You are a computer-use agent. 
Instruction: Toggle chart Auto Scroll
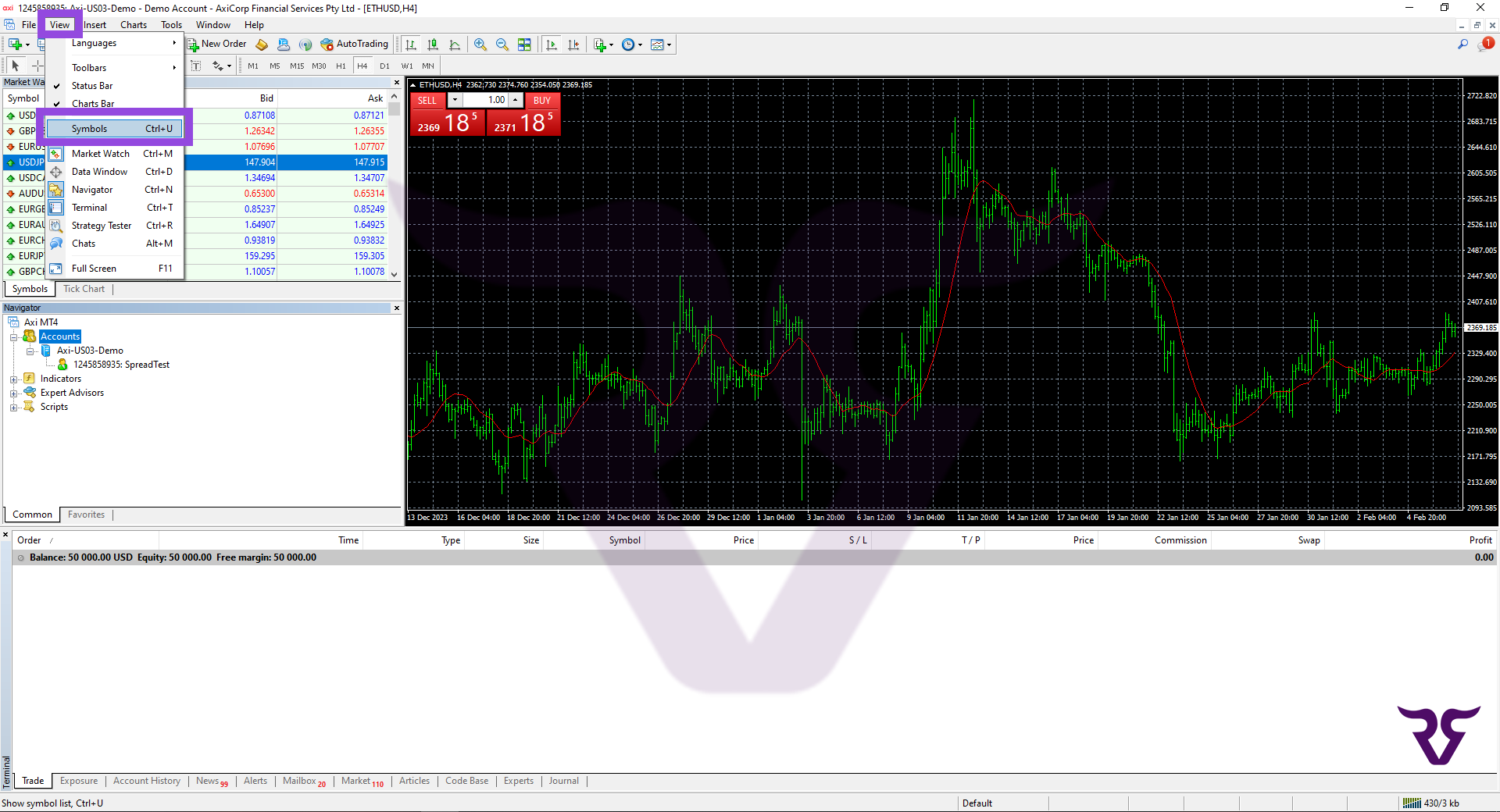point(552,45)
